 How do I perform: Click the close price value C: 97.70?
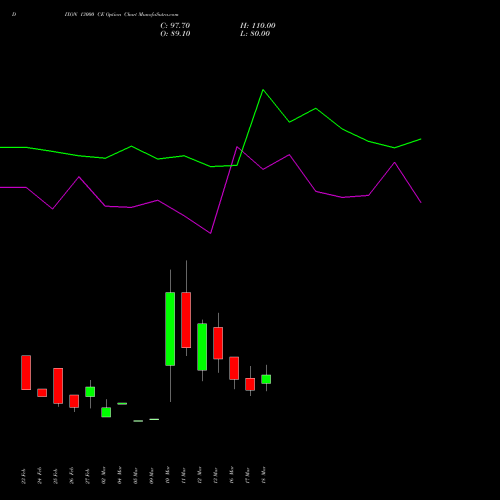pyautogui.click(x=175, y=26)
